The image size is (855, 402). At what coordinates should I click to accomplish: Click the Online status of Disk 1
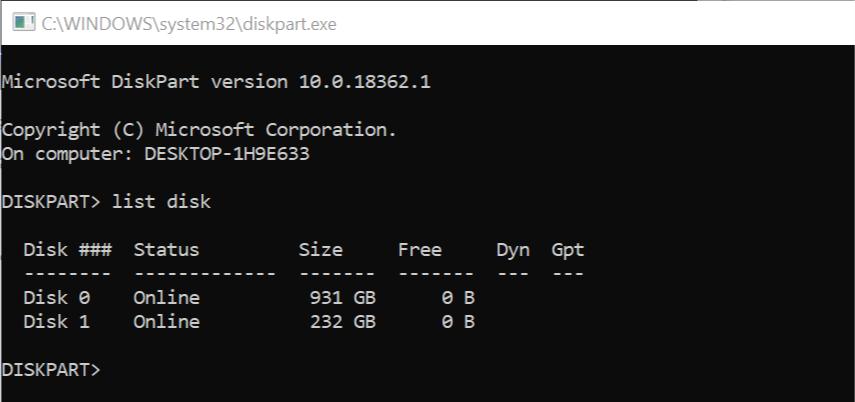click(x=166, y=322)
